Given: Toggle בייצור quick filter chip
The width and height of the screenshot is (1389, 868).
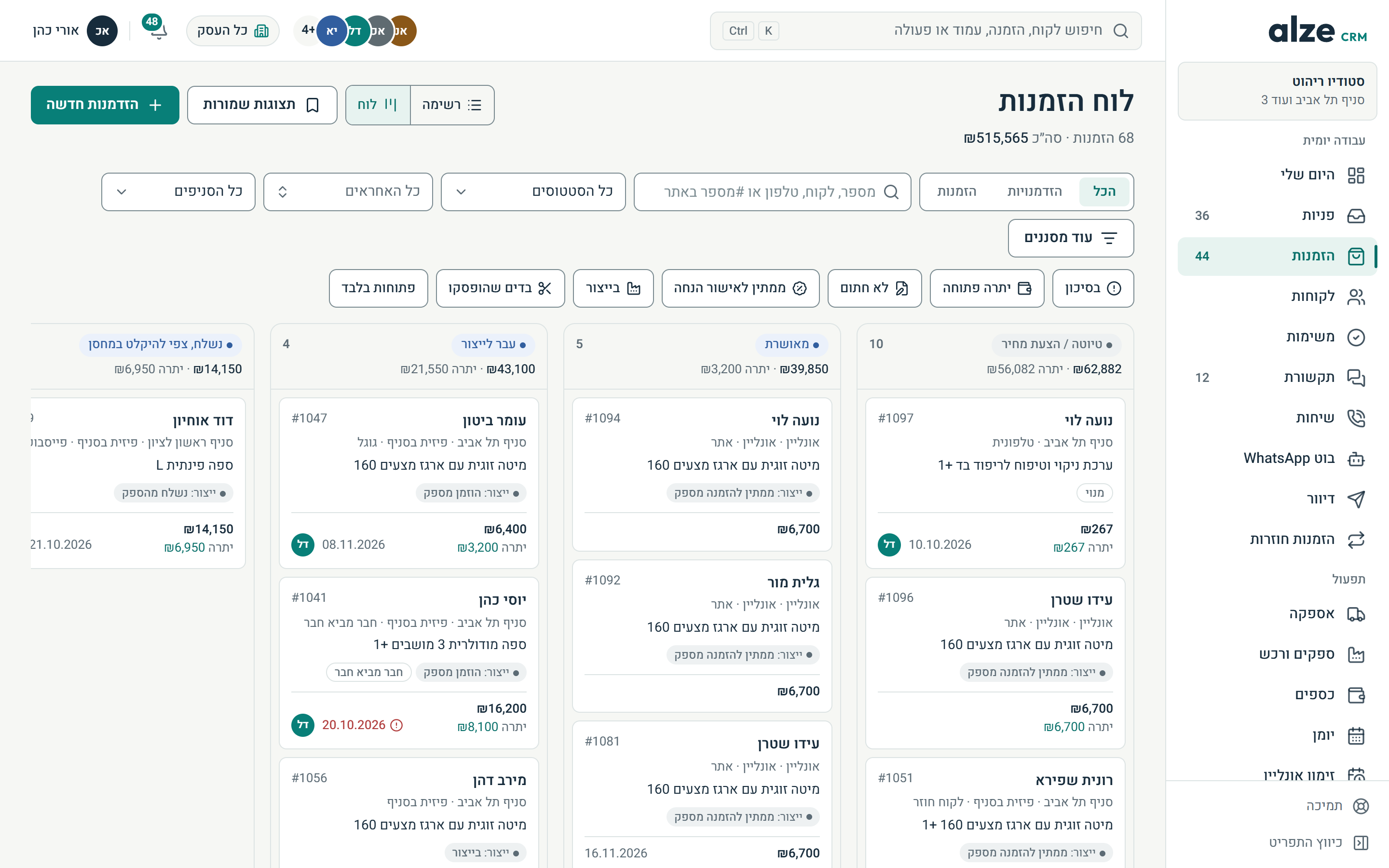Looking at the screenshot, I should 613,288.
